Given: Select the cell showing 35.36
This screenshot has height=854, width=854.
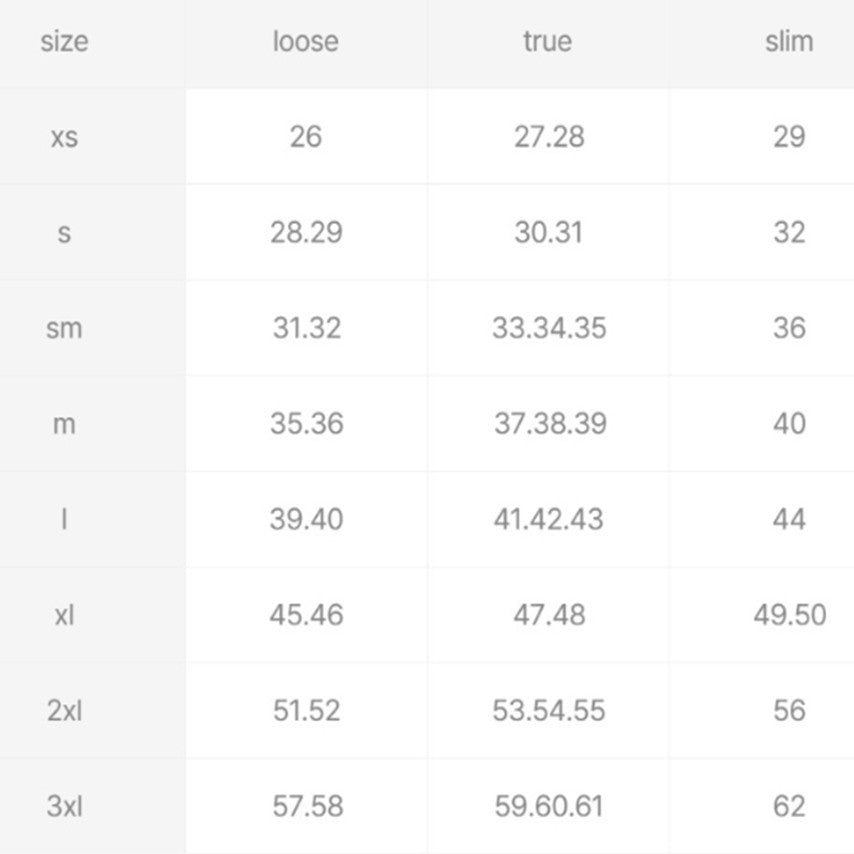Looking at the screenshot, I should (307, 424).
